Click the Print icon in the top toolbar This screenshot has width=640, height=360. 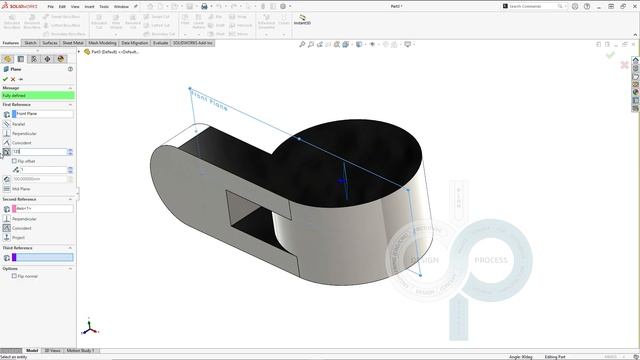pyautogui.click(x=204, y=7)
